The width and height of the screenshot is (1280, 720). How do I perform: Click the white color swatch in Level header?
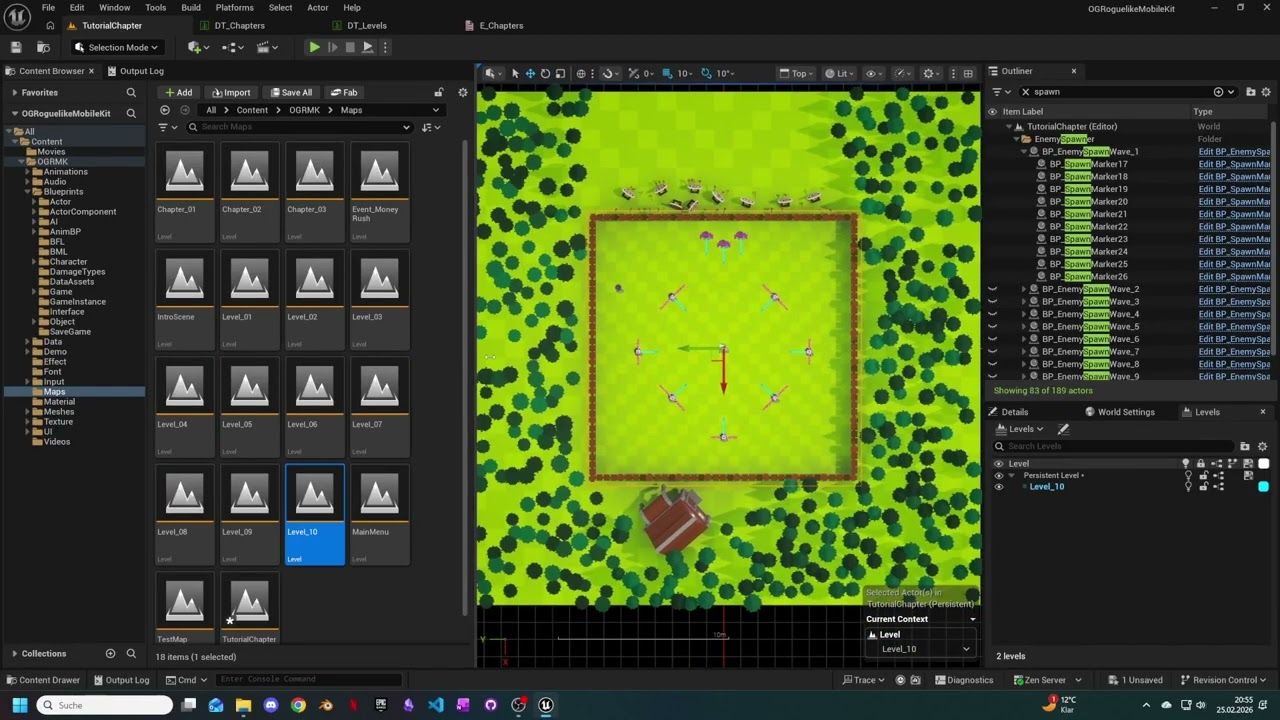[1263, 463]
